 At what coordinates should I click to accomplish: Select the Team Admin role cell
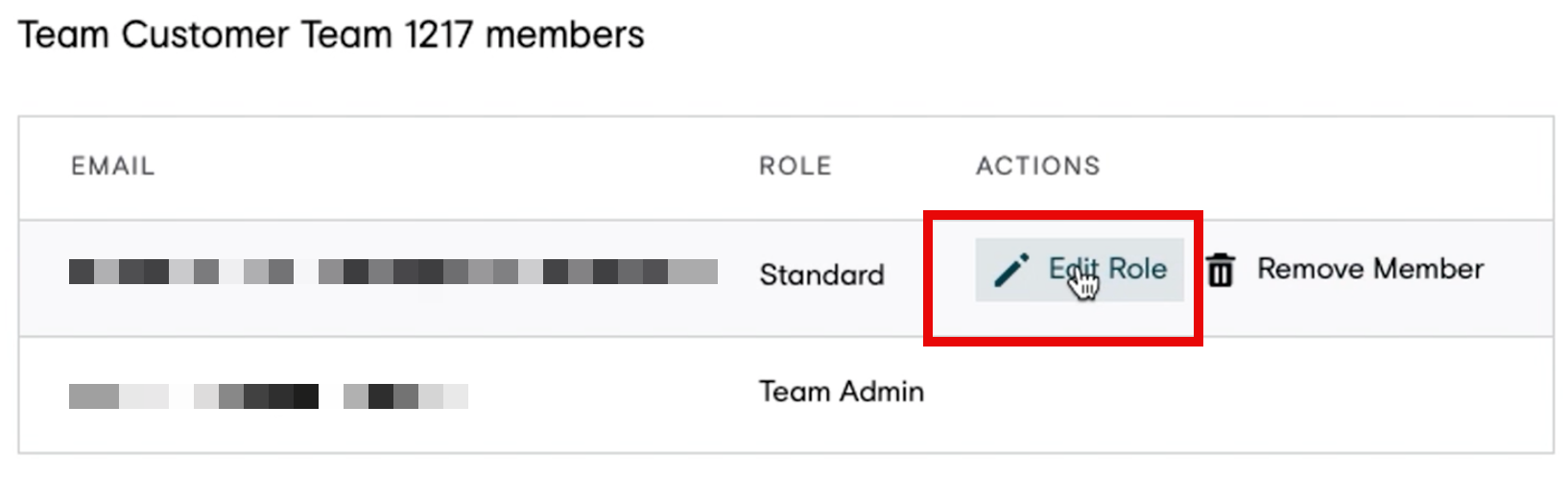click(842, 392)
